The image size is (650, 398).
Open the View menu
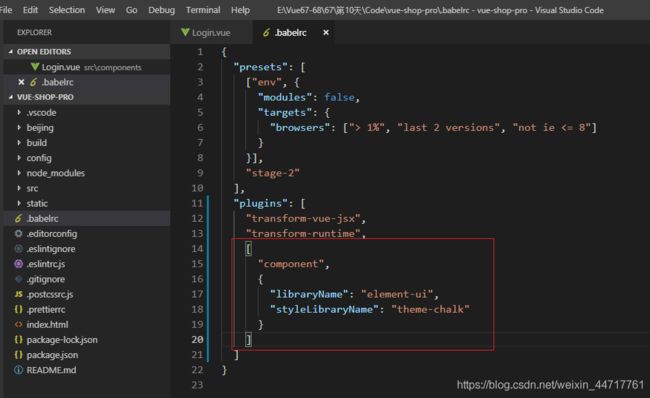click(105, 10)
